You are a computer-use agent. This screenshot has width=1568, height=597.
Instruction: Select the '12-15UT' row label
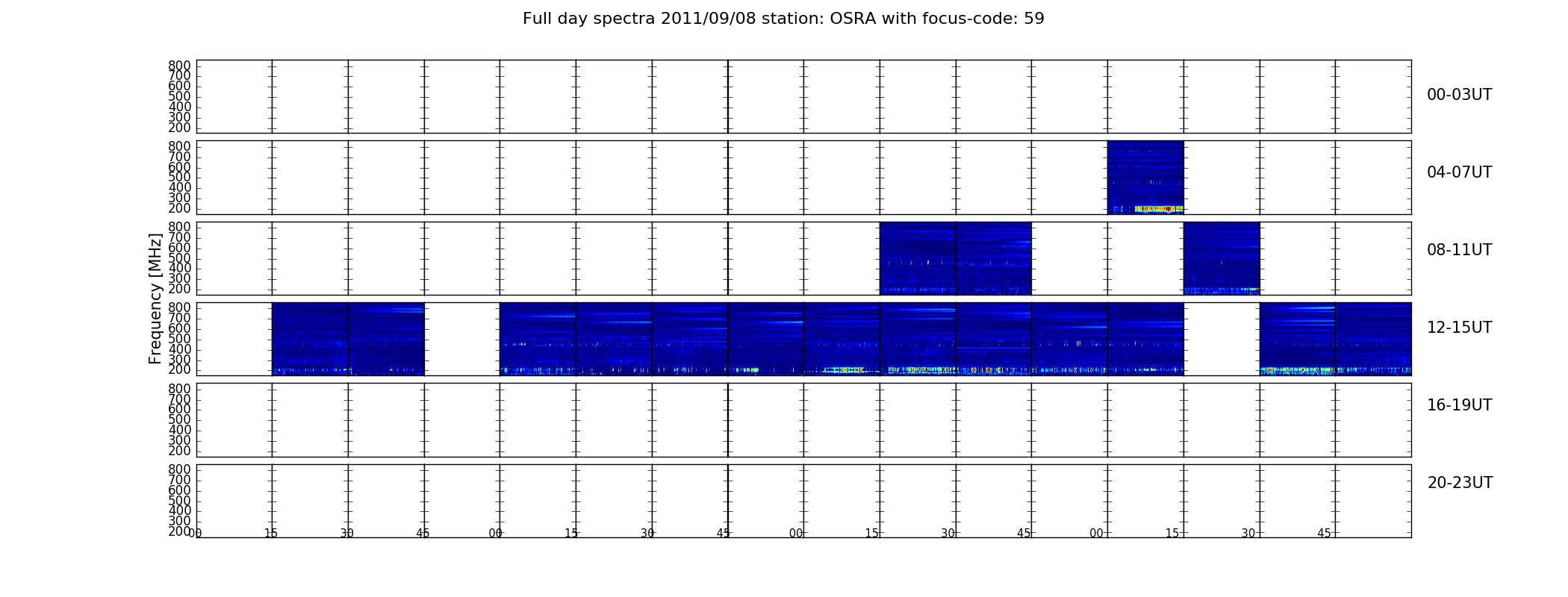pyautogui.click(x=1459, y=328)
